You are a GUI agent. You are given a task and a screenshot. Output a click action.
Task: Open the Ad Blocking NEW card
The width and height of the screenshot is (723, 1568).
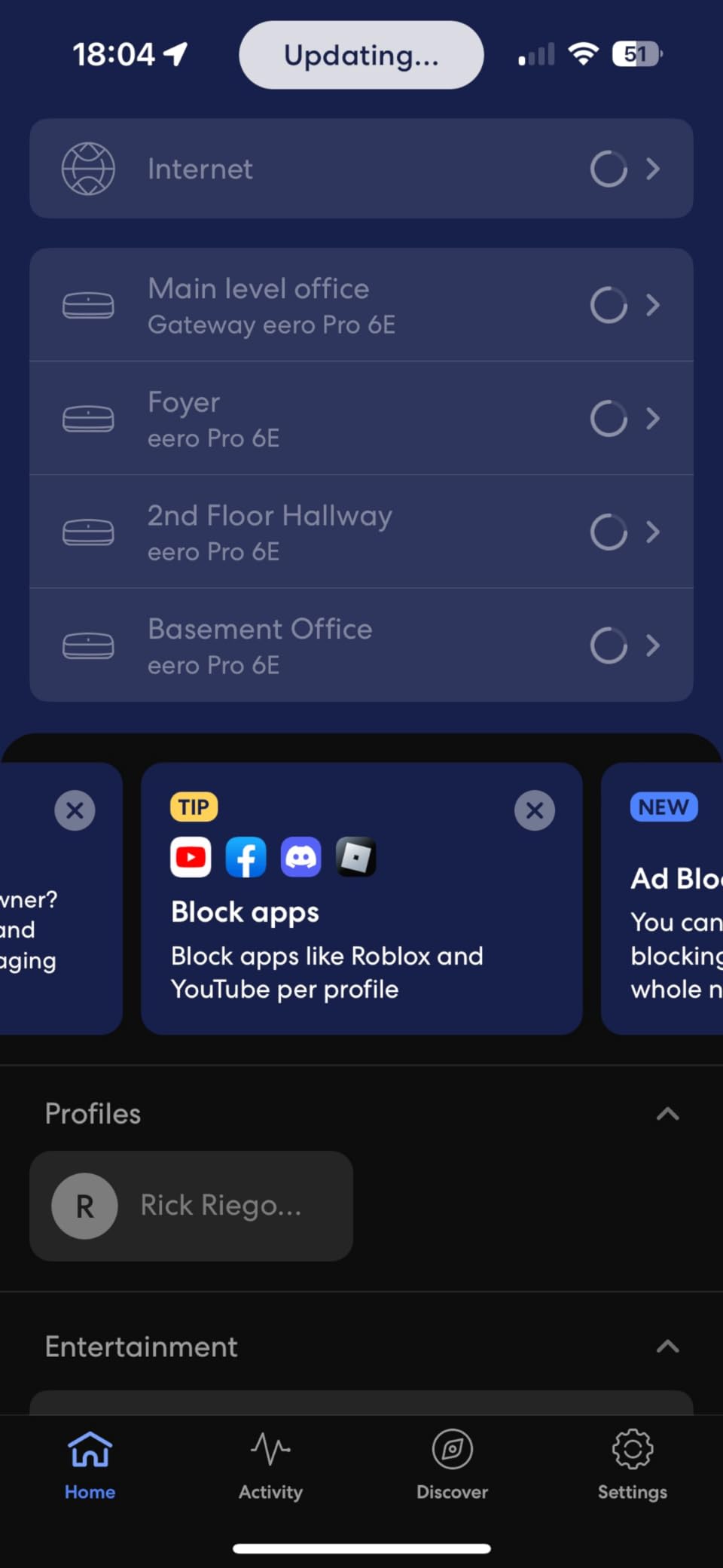click(x=662, y=898)
